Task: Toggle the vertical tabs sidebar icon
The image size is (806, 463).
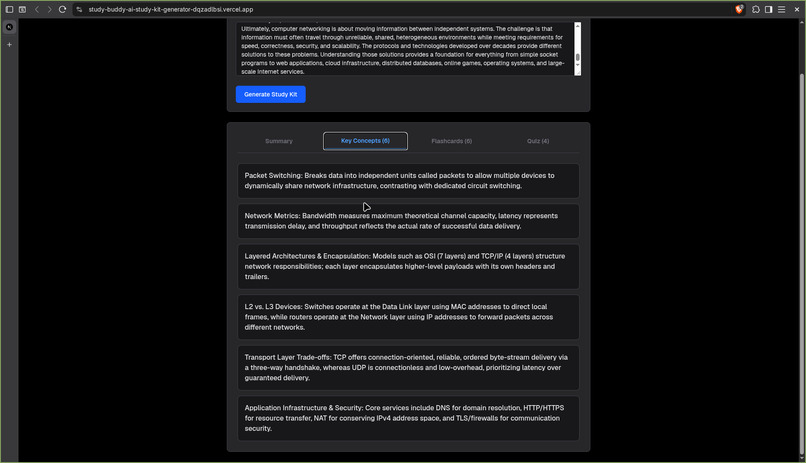Action: point(9,9)
